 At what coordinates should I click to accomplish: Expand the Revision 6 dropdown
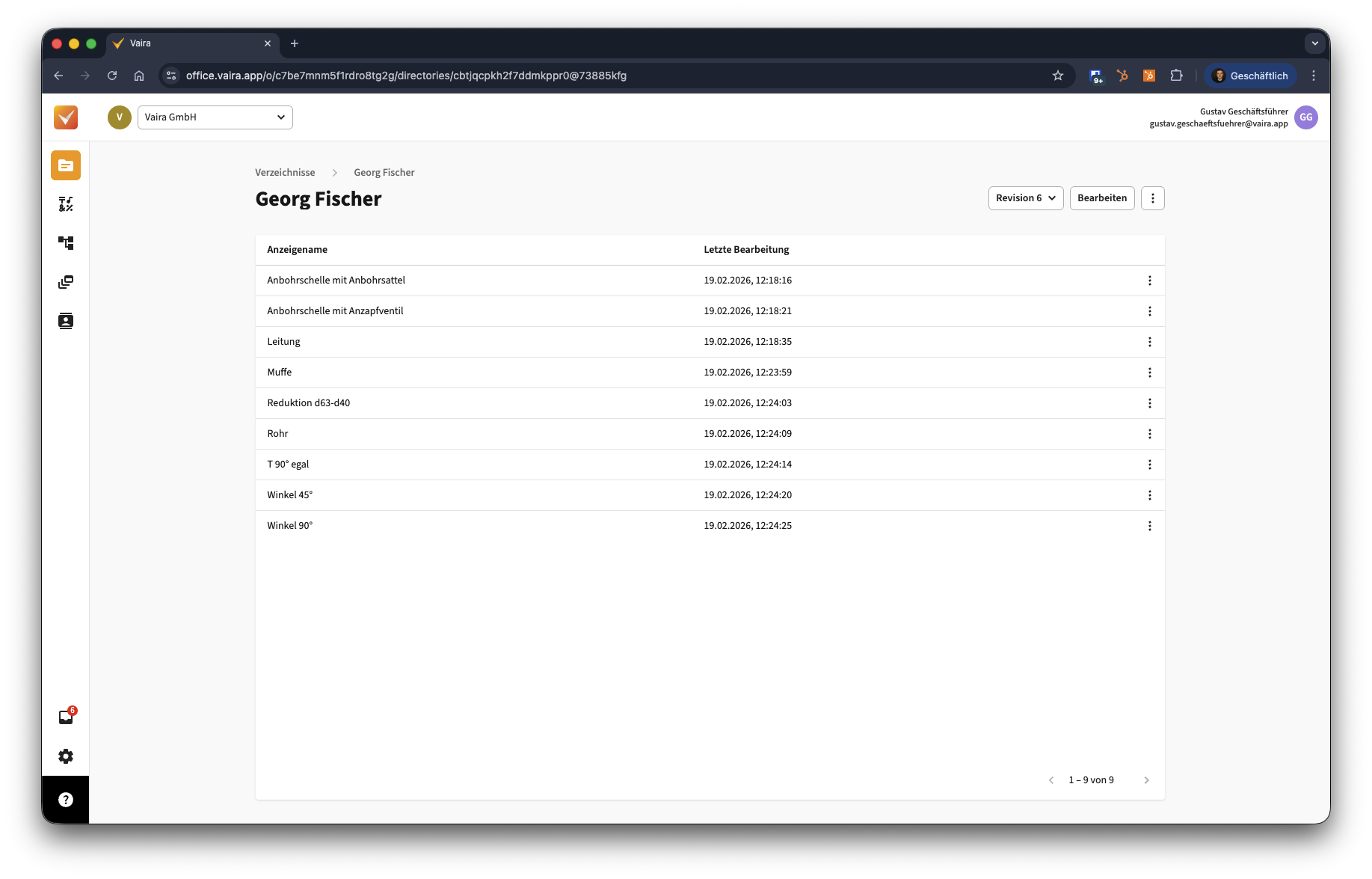(x=1025, y=198)
